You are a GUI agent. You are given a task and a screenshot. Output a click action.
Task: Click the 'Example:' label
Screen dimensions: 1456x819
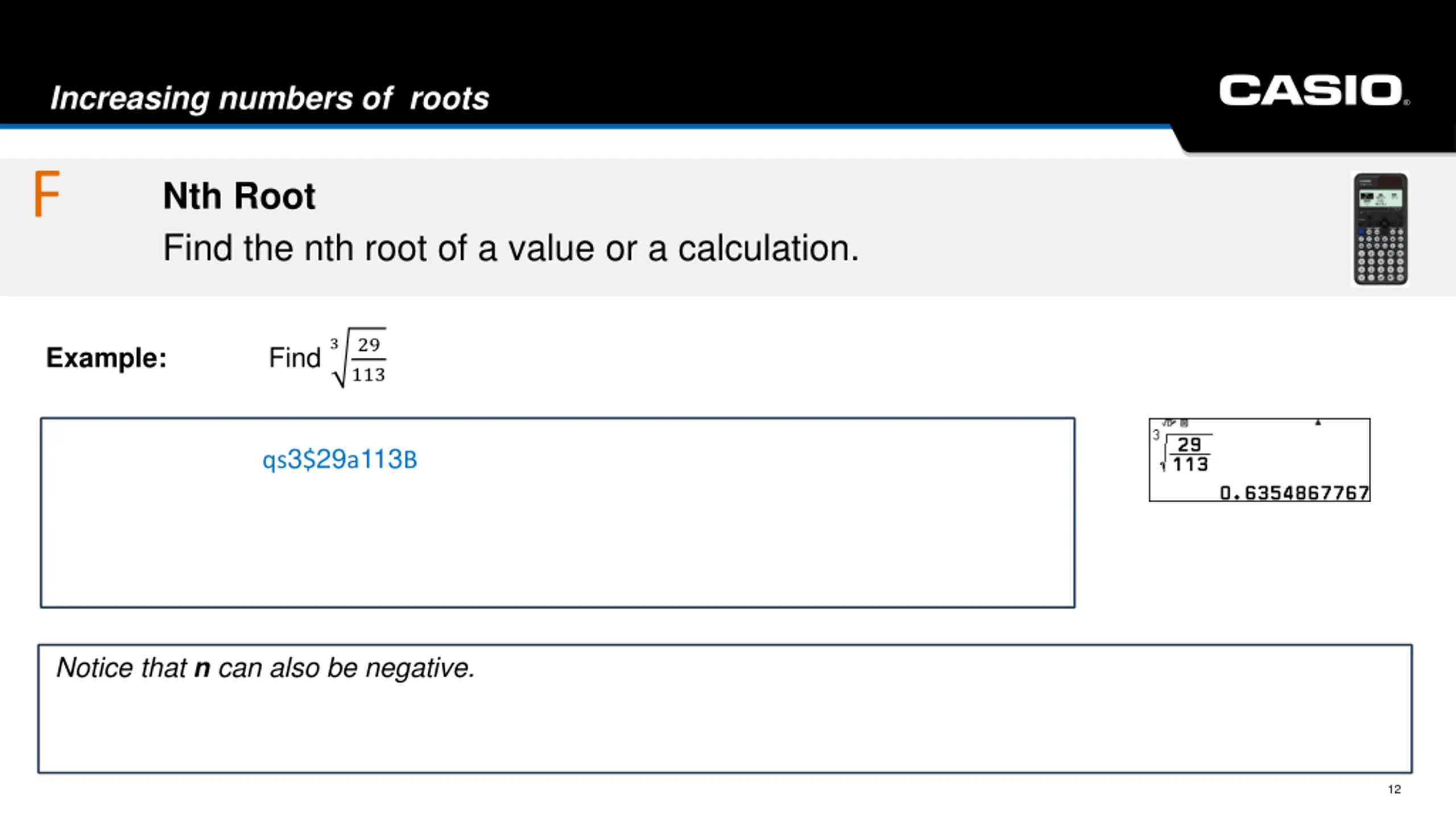(x=106, y=358)
